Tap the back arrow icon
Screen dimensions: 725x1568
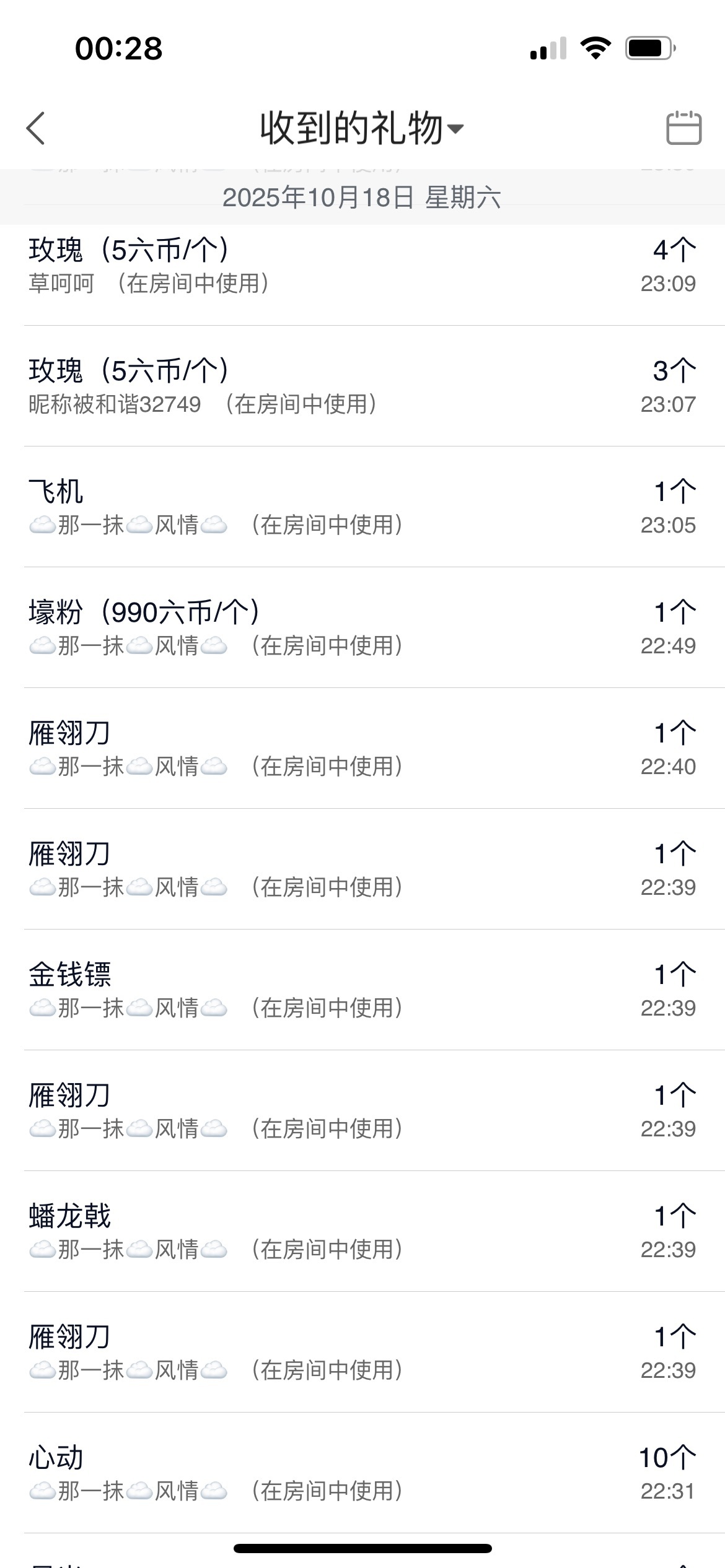click(x=36, y=128)
